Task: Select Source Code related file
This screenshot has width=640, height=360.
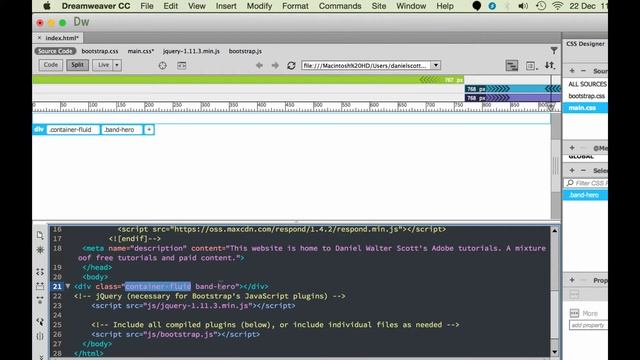Action: [x=55, y=51]
